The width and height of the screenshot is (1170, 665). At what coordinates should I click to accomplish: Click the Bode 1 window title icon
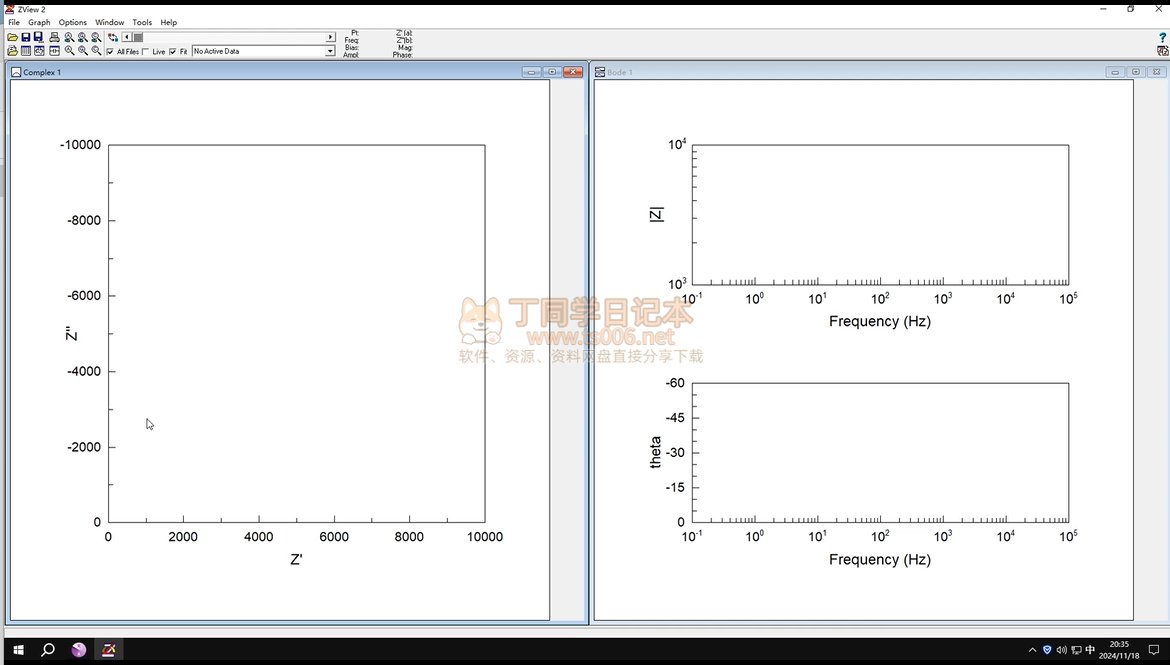[599, 72]
